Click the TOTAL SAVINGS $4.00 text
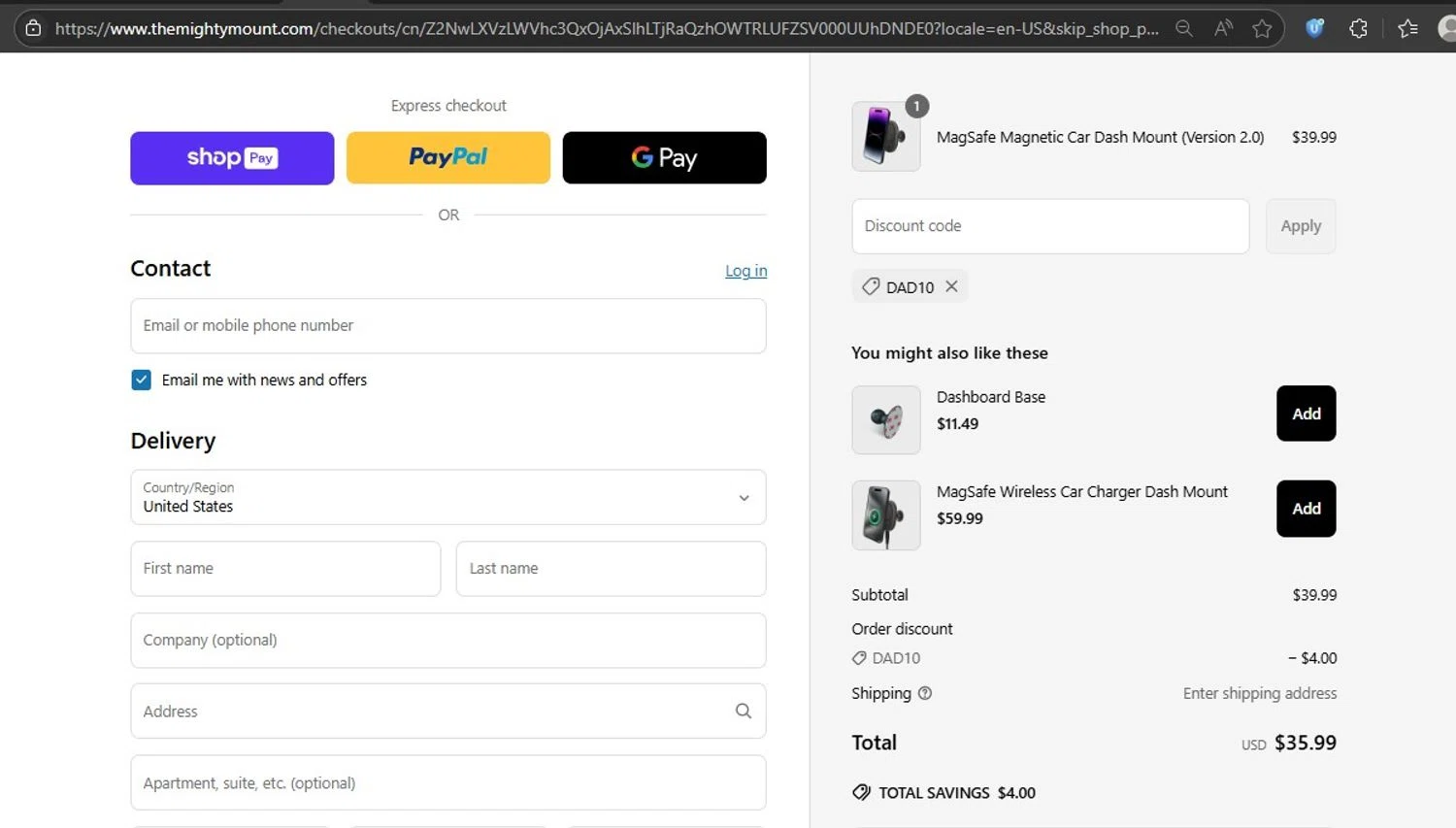Screen dimensions: 1456x828 957,793
